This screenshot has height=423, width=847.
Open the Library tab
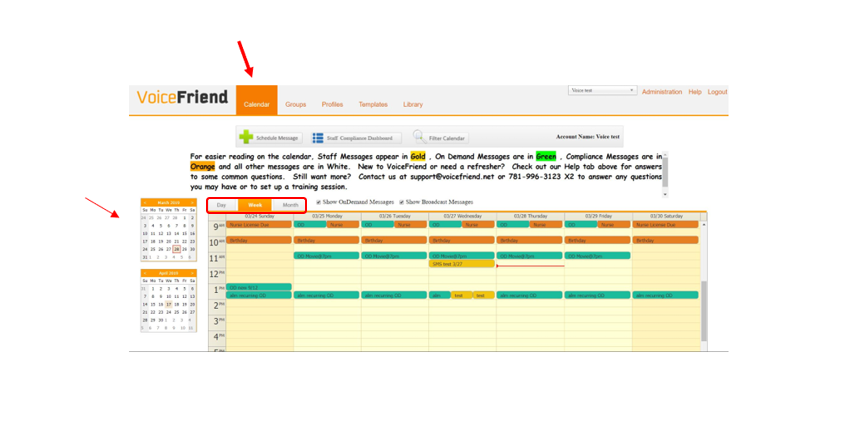coord(413,104)
